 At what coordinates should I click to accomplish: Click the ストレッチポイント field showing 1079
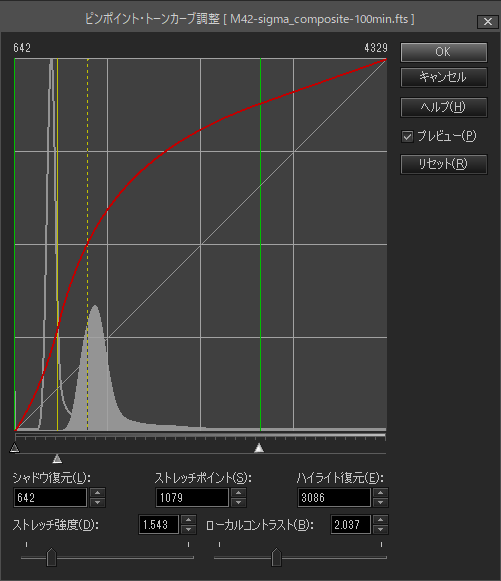coord(192,498)
